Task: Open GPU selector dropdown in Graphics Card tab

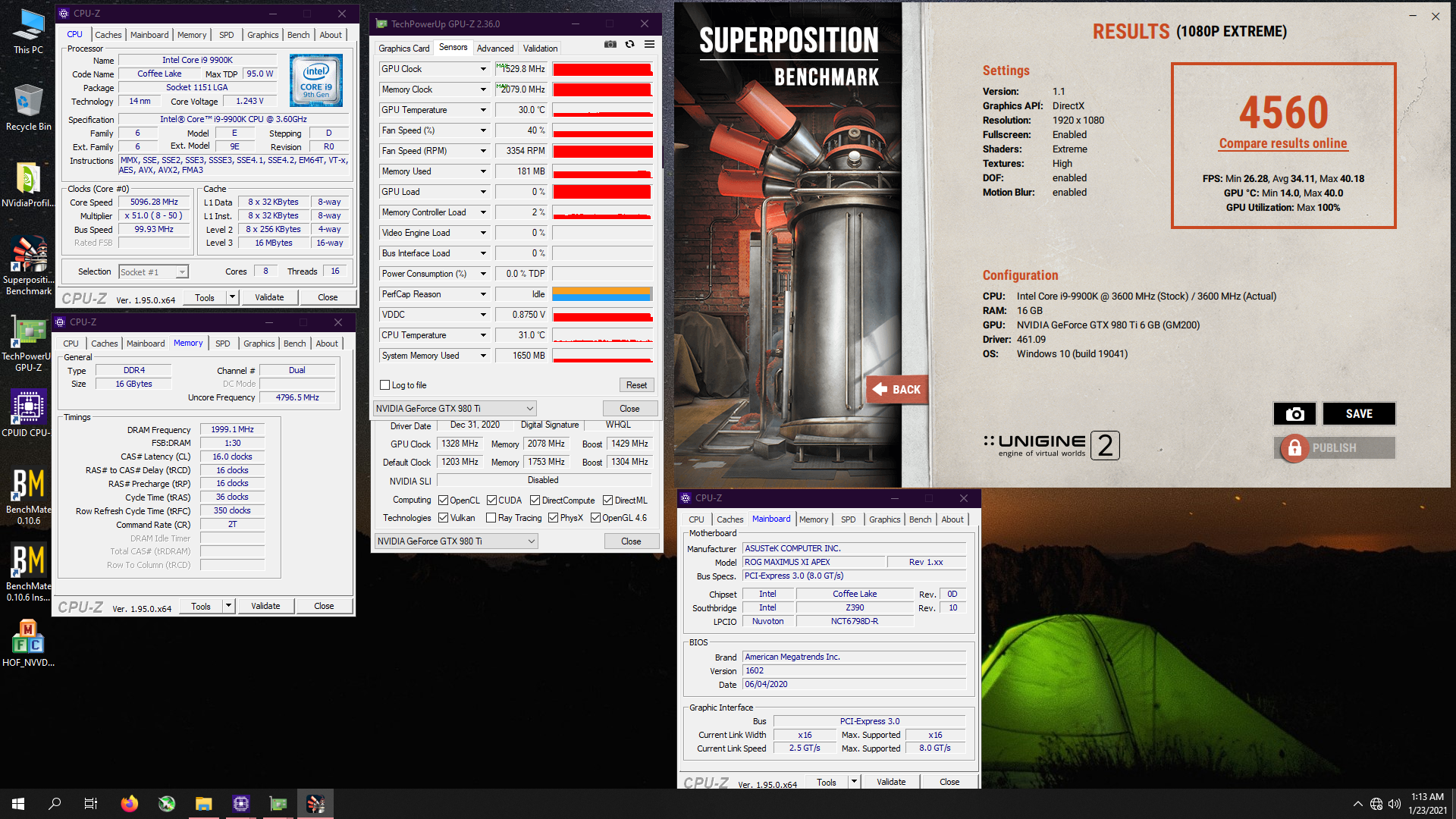Action: tap(457, 541)
